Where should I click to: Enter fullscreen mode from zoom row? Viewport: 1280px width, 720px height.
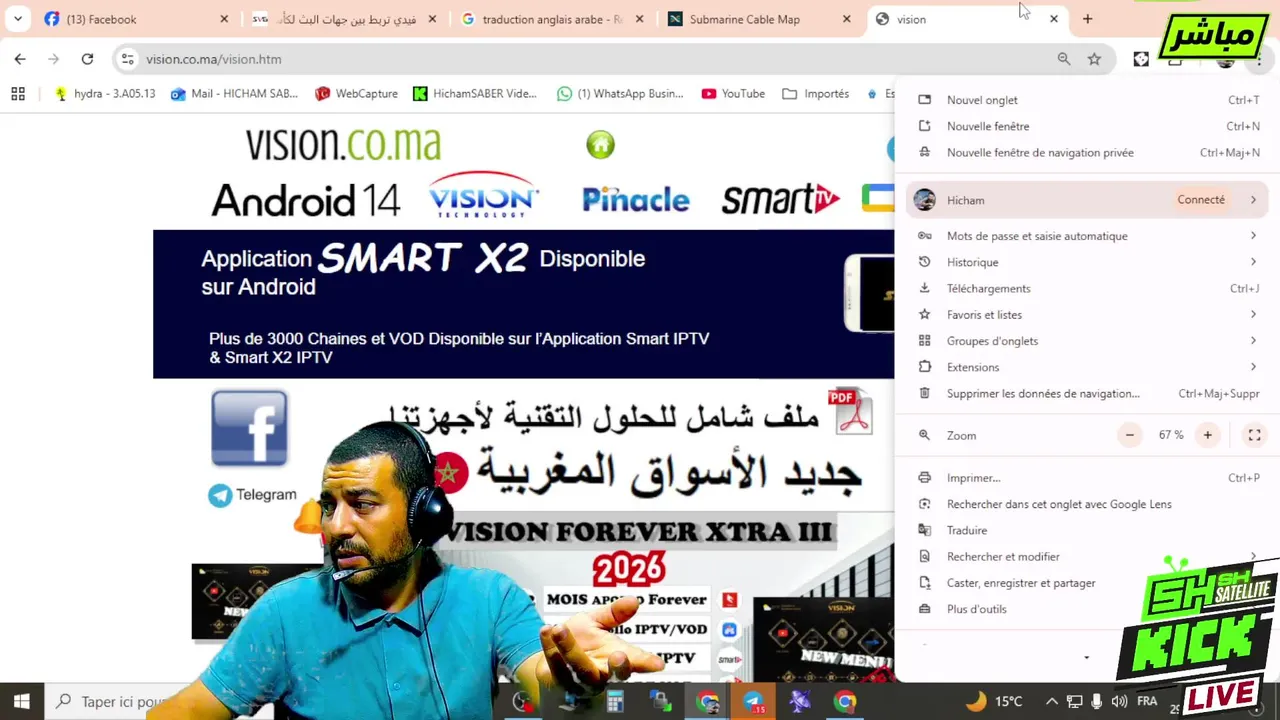tap(1254, 435)
